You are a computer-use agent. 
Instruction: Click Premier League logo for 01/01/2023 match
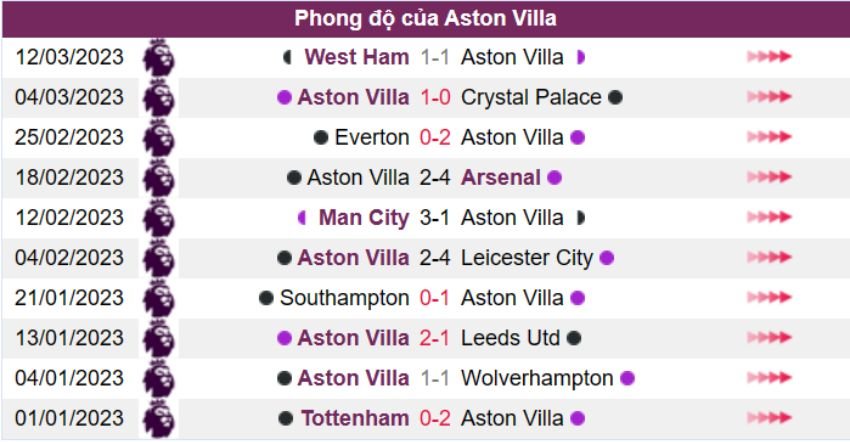pos(158,418)
